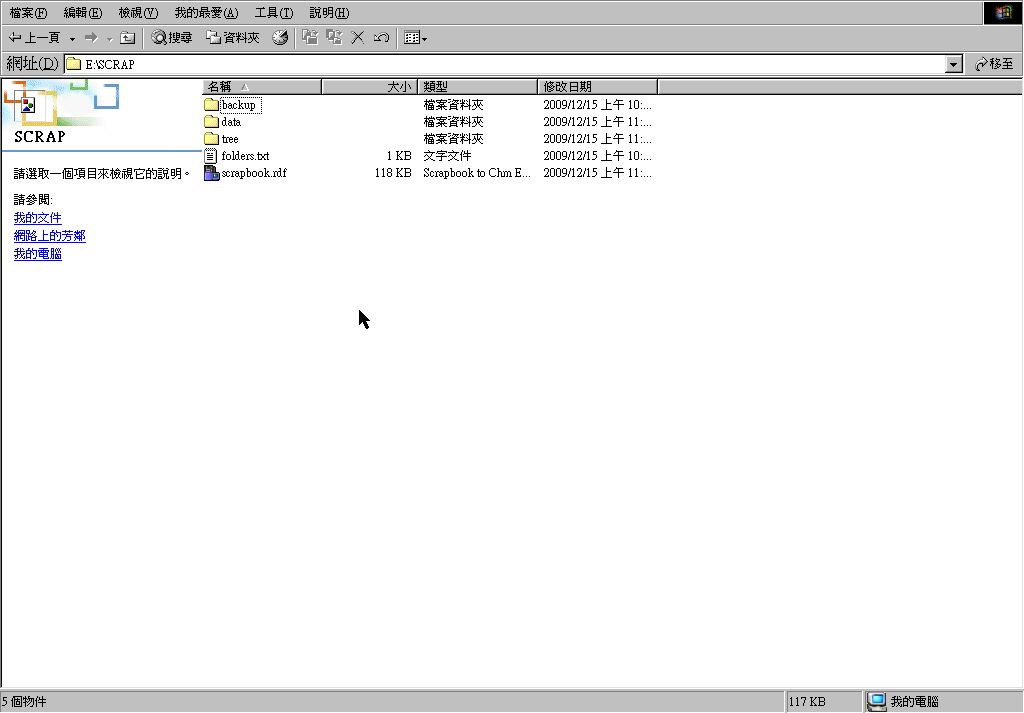1024x713 pixels.
Task: Select the scrapbook.rdf file icon
Action: [211, 172]
